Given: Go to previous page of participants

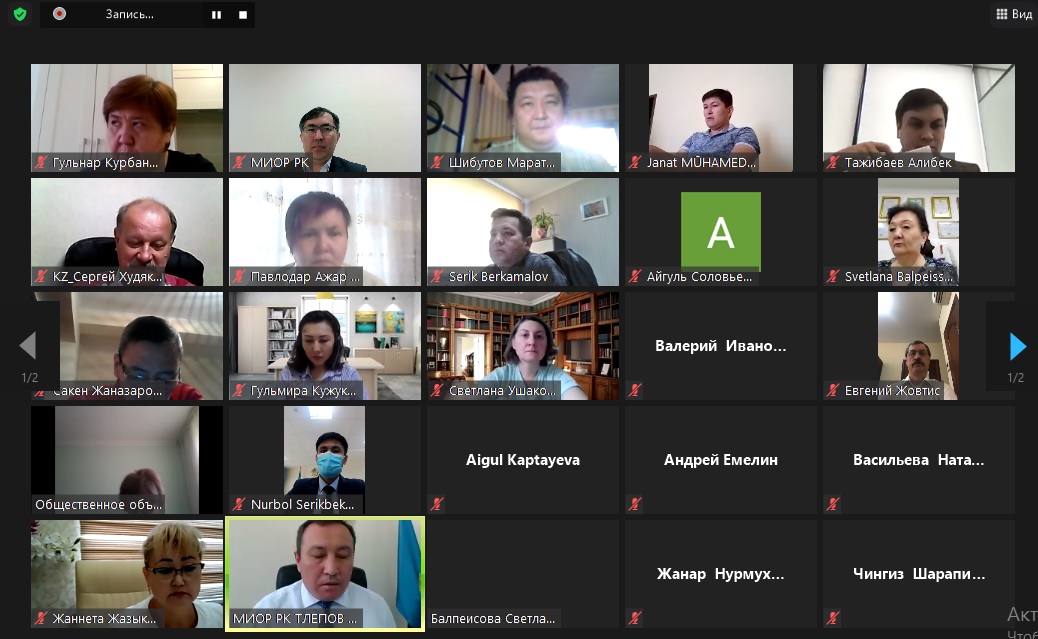Looking at the screenshot, I should coord(28,346).
